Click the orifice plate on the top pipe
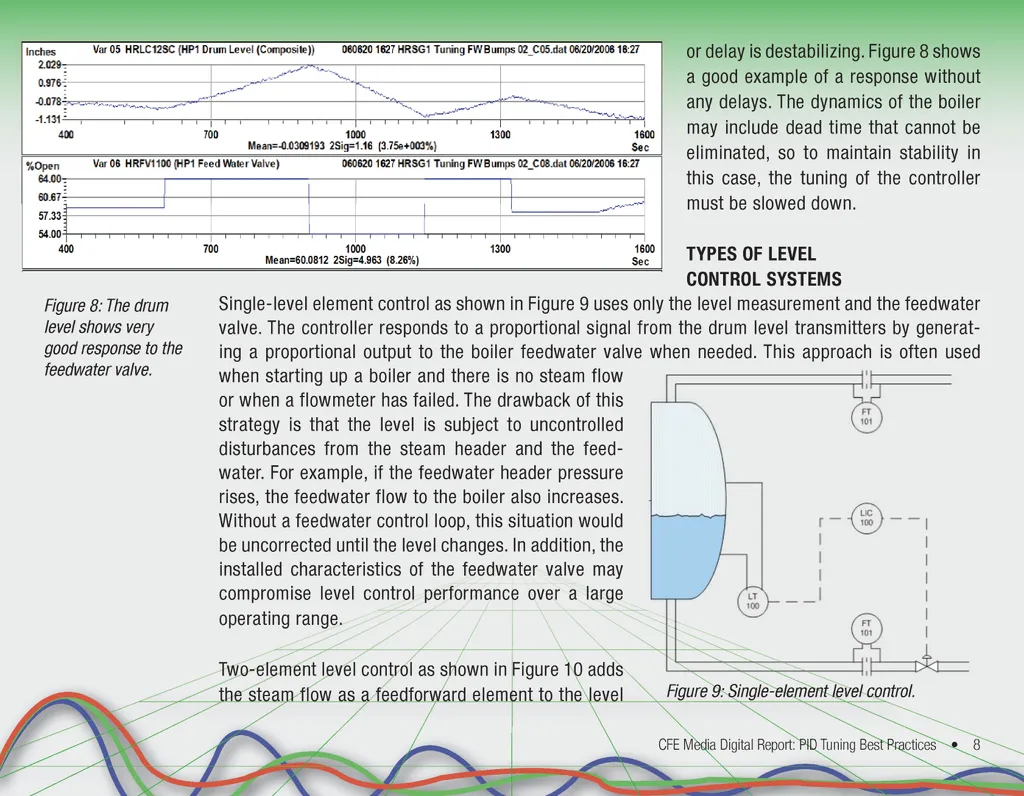Image resolution: width=1024 pixels, height=796 pixels. point(866,379)
